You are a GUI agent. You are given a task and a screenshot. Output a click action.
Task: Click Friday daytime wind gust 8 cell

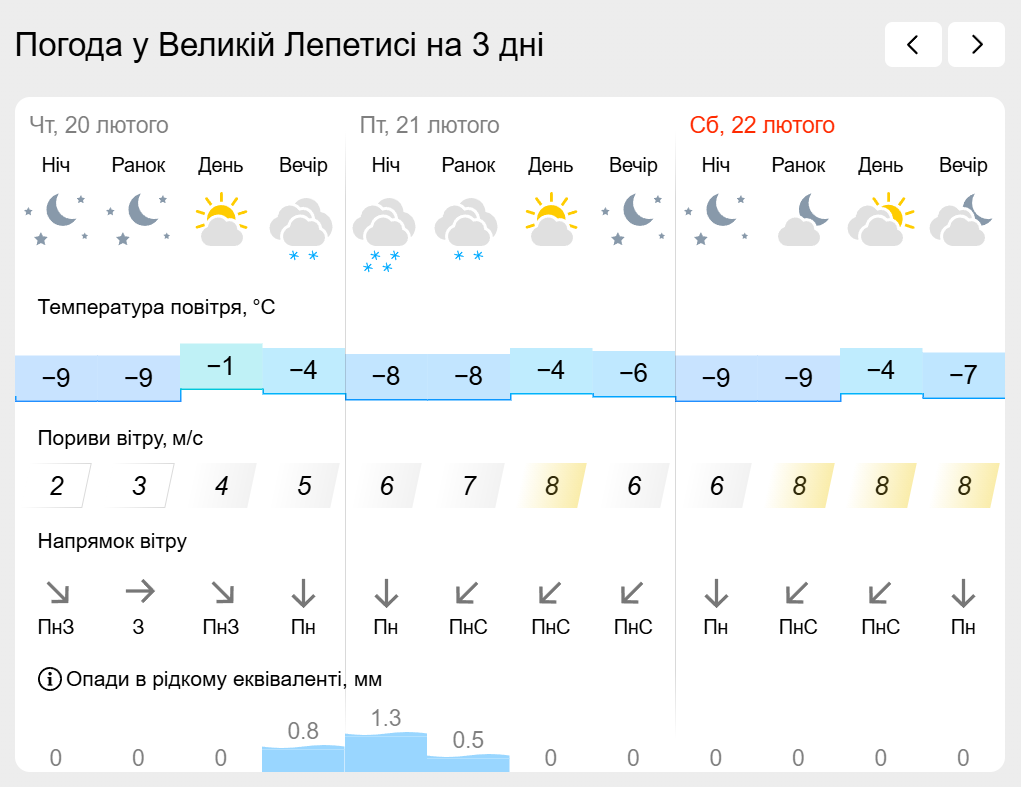552,486
